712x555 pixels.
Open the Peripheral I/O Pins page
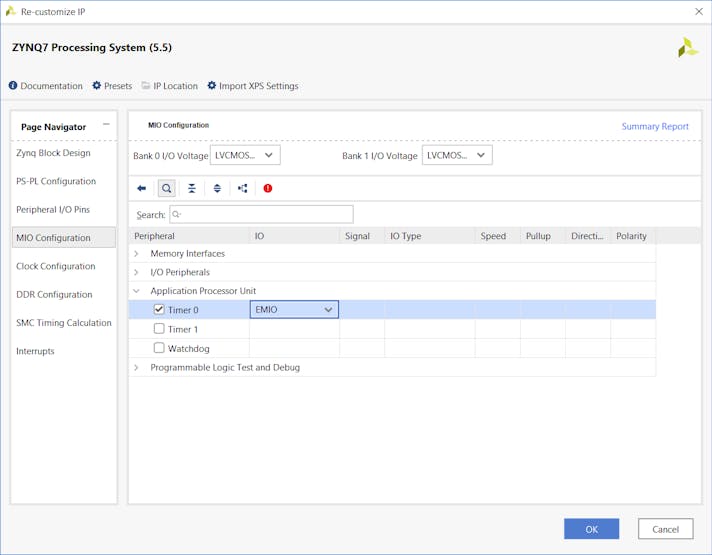(53, 209)
